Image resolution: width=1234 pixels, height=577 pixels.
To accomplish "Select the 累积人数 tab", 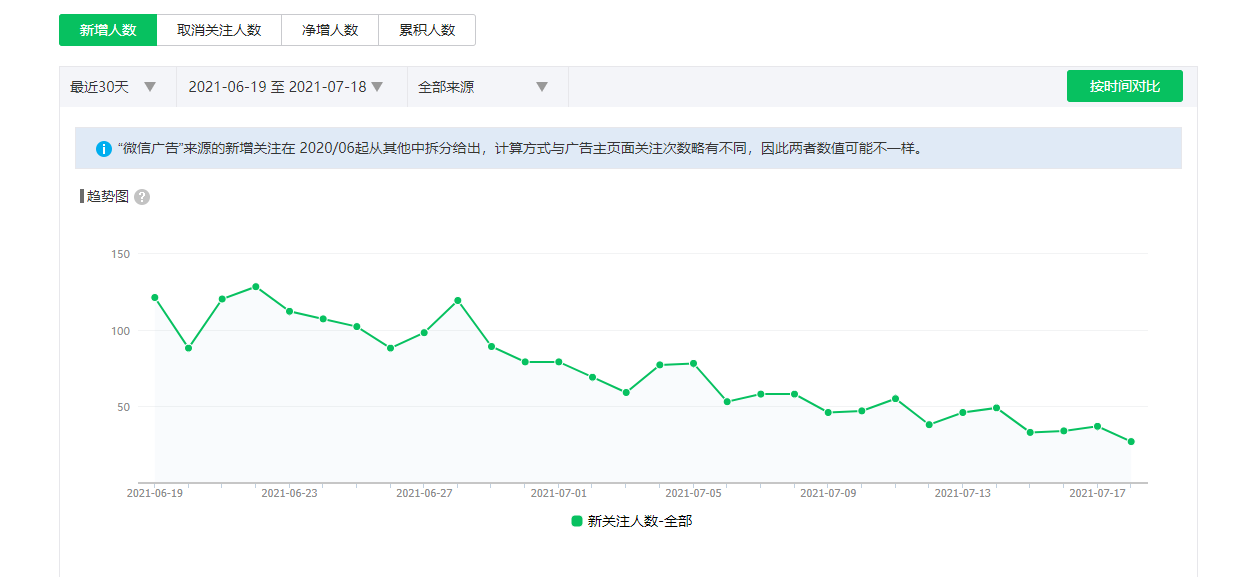I will pos(427,30).
